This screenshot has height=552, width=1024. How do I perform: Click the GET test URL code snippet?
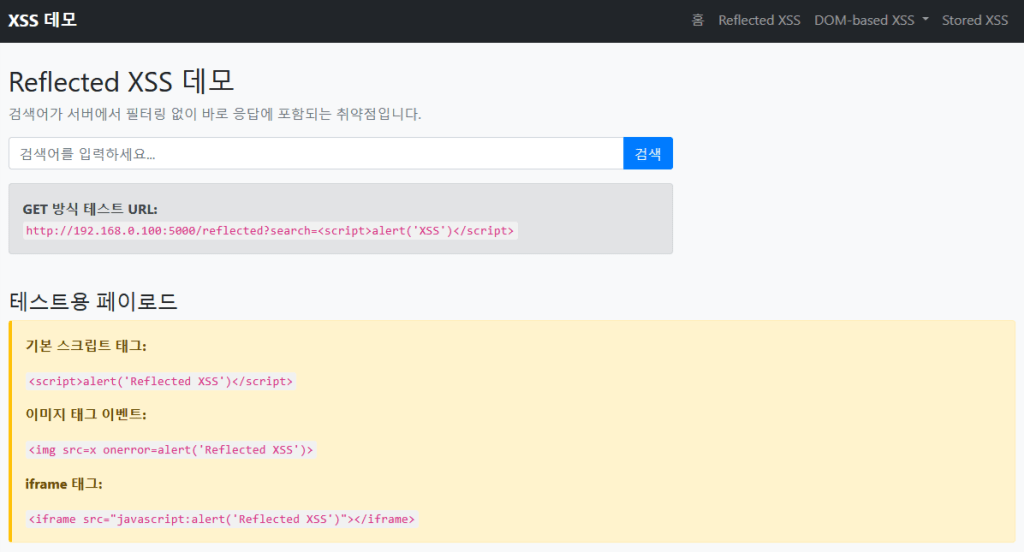coord(270,231)
